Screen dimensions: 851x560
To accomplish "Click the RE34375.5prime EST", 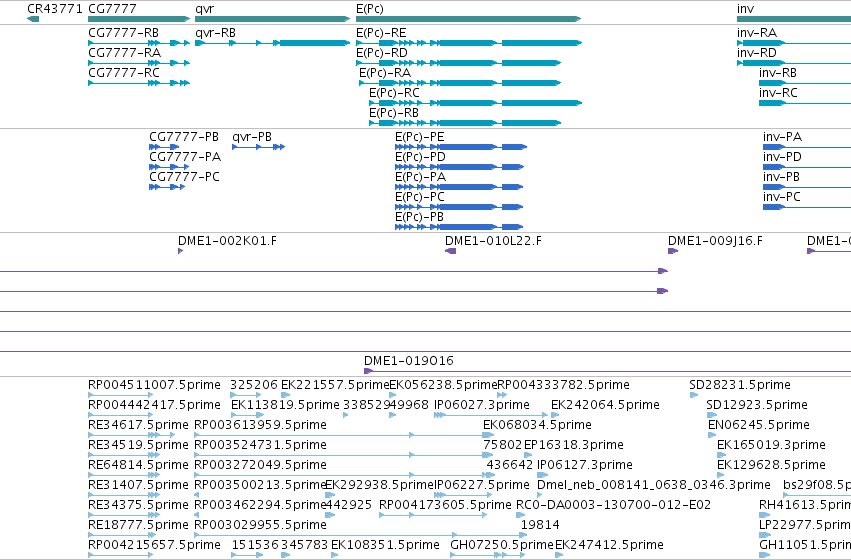I will pos(122,515).
